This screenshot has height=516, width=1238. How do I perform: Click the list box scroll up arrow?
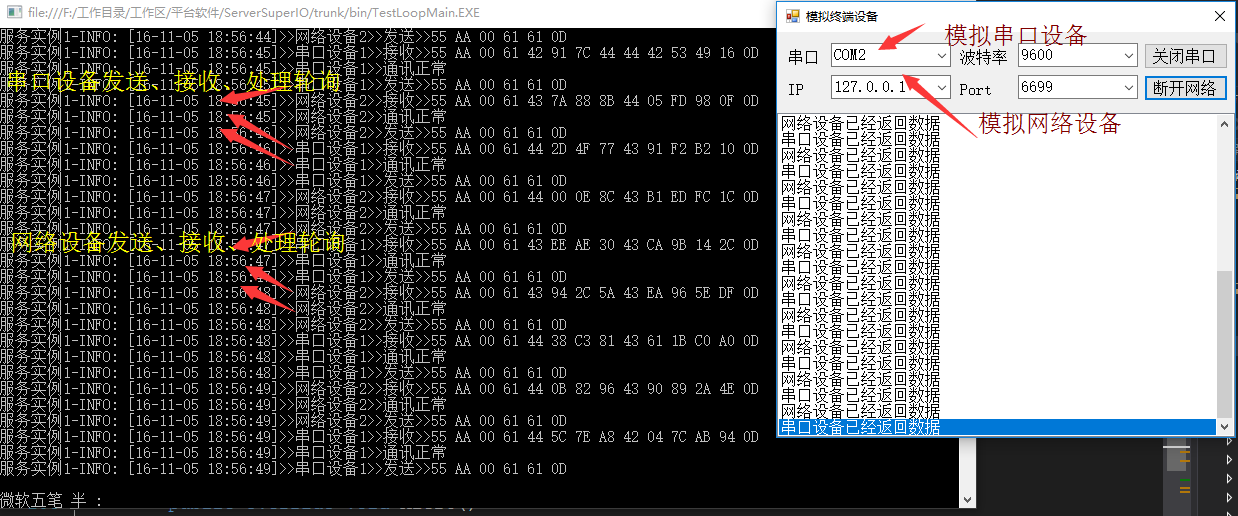click(1225, 123)
